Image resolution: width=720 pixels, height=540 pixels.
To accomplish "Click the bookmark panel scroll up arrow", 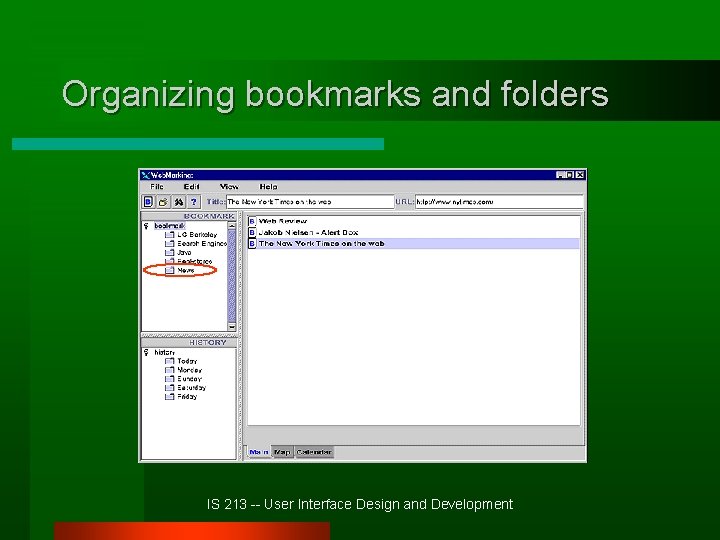I will pos(232,226).
